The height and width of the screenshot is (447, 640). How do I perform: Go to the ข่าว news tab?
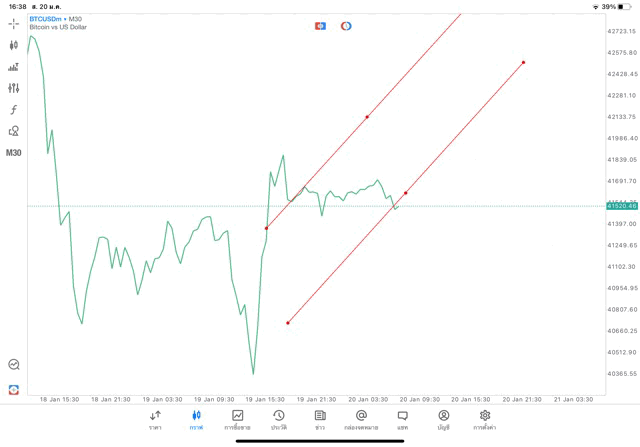click(x=320, y=420)
